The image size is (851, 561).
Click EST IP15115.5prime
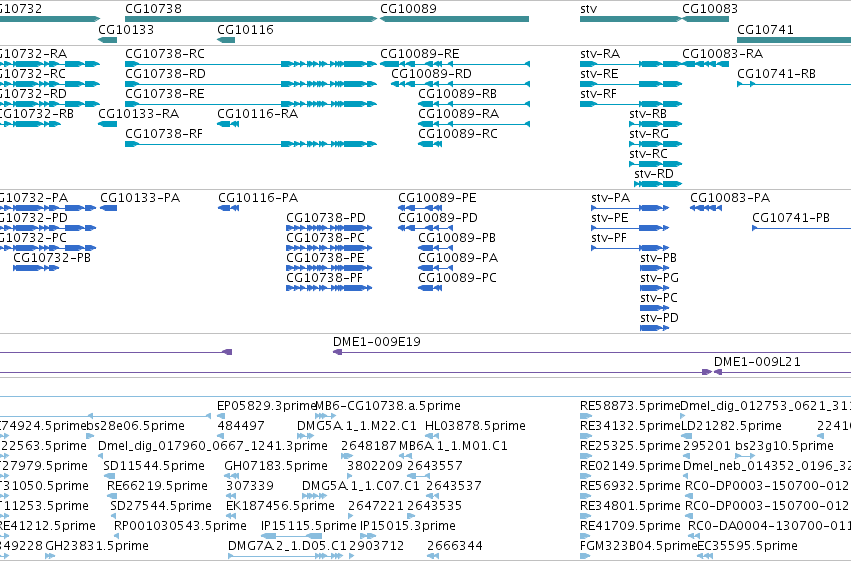coord(291,536)
